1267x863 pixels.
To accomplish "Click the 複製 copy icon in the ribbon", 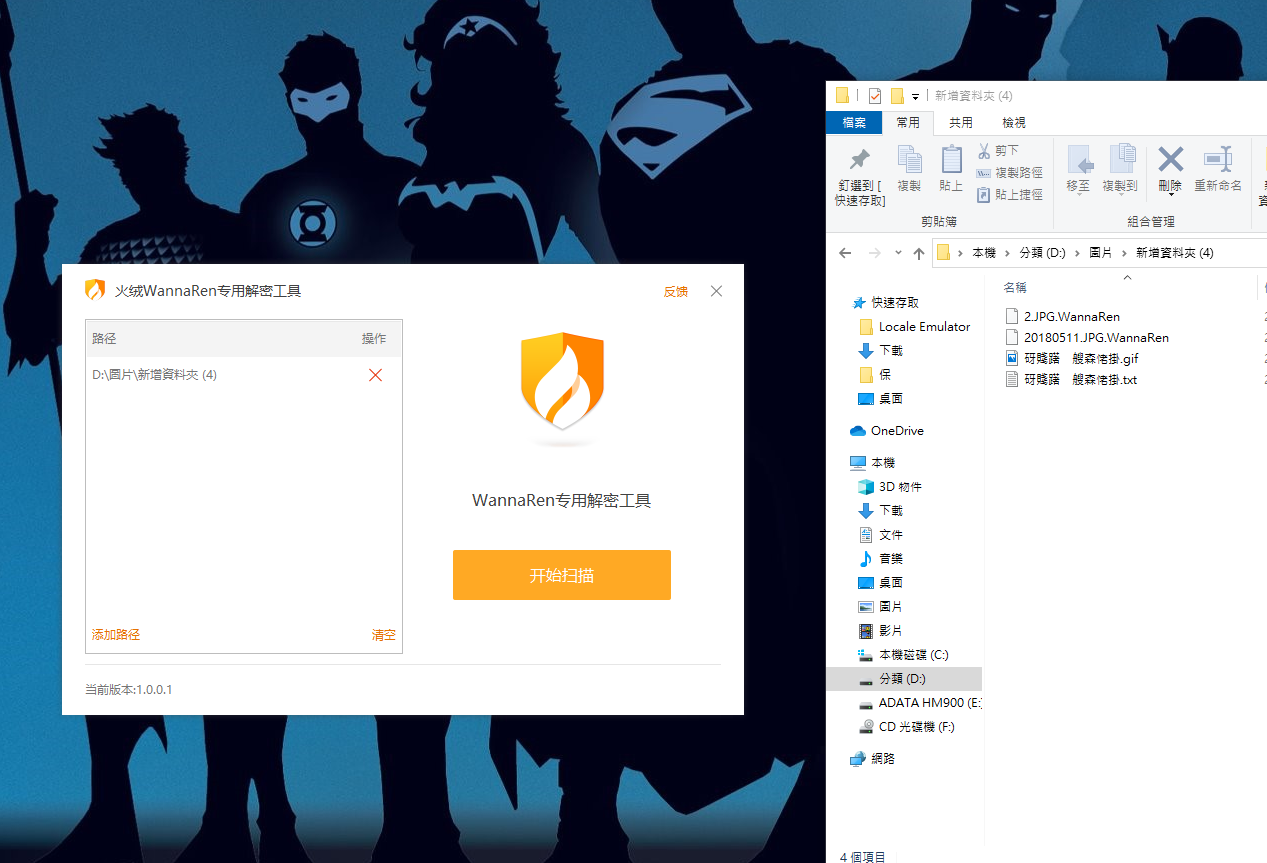I will 909,160.
